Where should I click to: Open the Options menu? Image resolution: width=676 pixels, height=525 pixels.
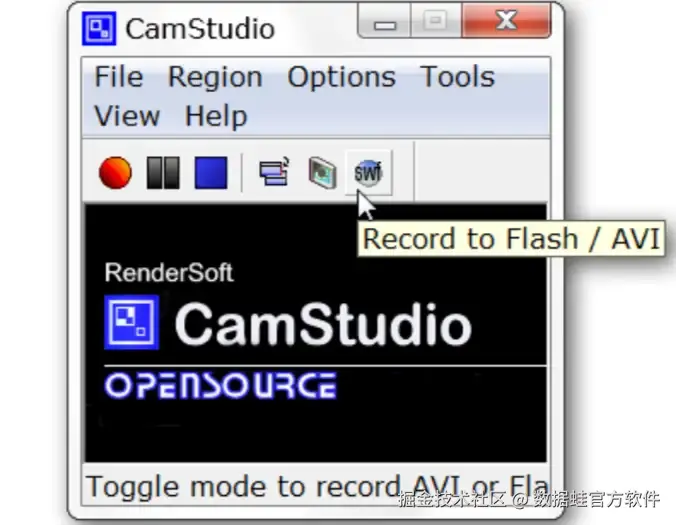coord(341,78)
